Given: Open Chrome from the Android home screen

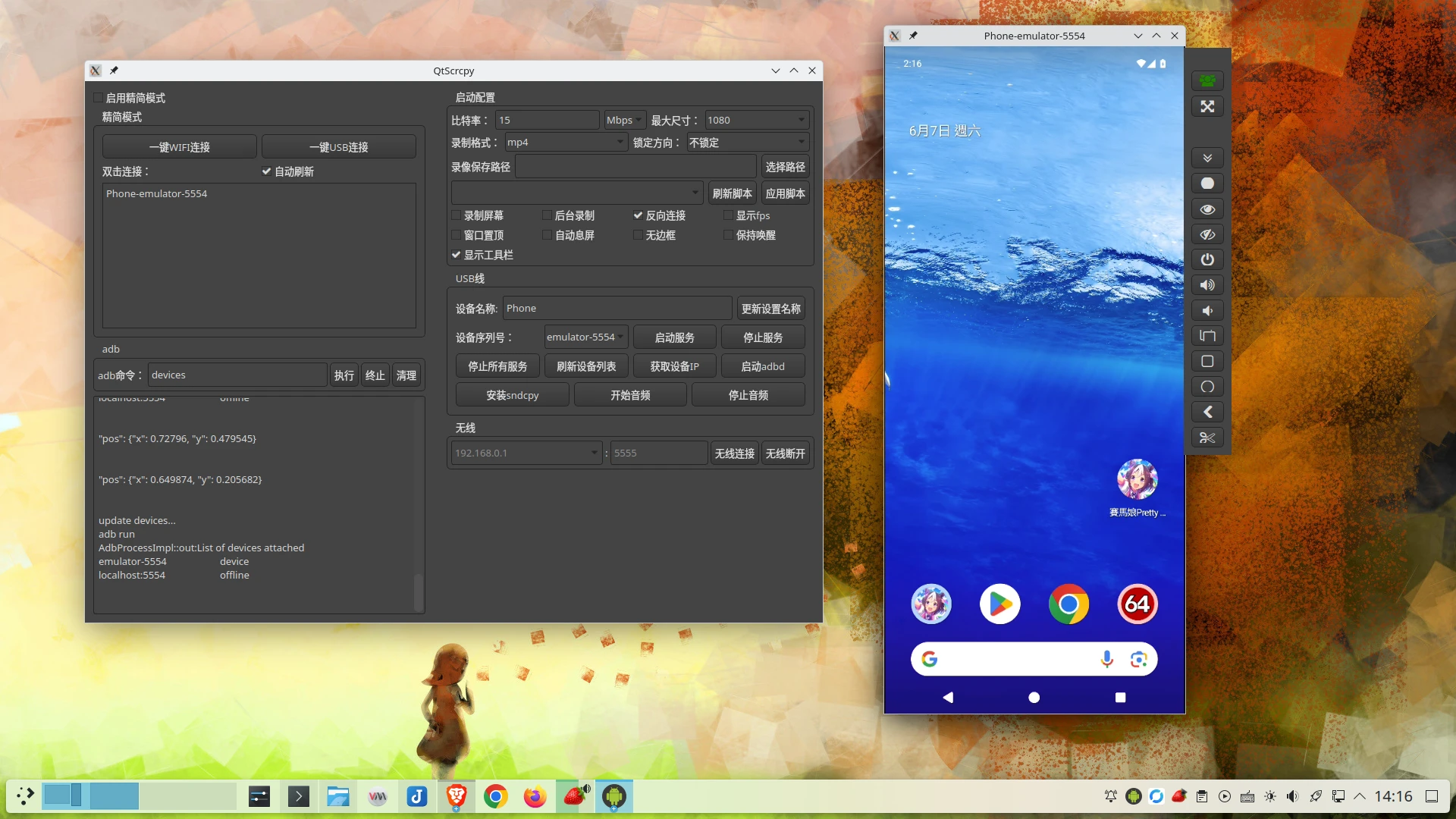Looking at the screenshot, I should point(1068,604).
